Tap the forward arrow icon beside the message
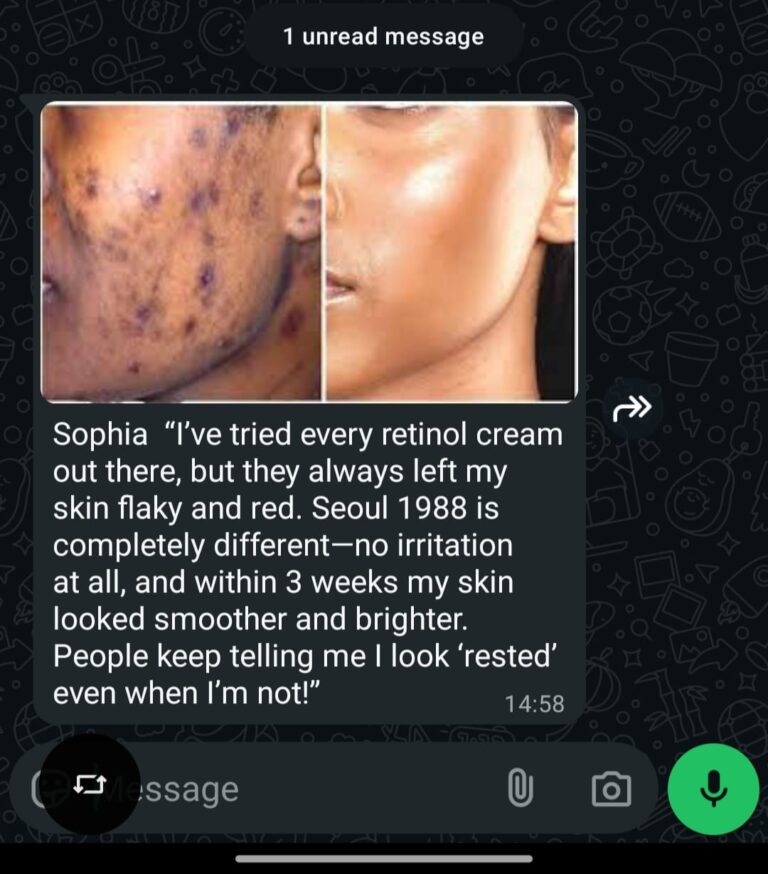Image resolution: width=768 pixels, height=874 pixels. click(632, 409)
